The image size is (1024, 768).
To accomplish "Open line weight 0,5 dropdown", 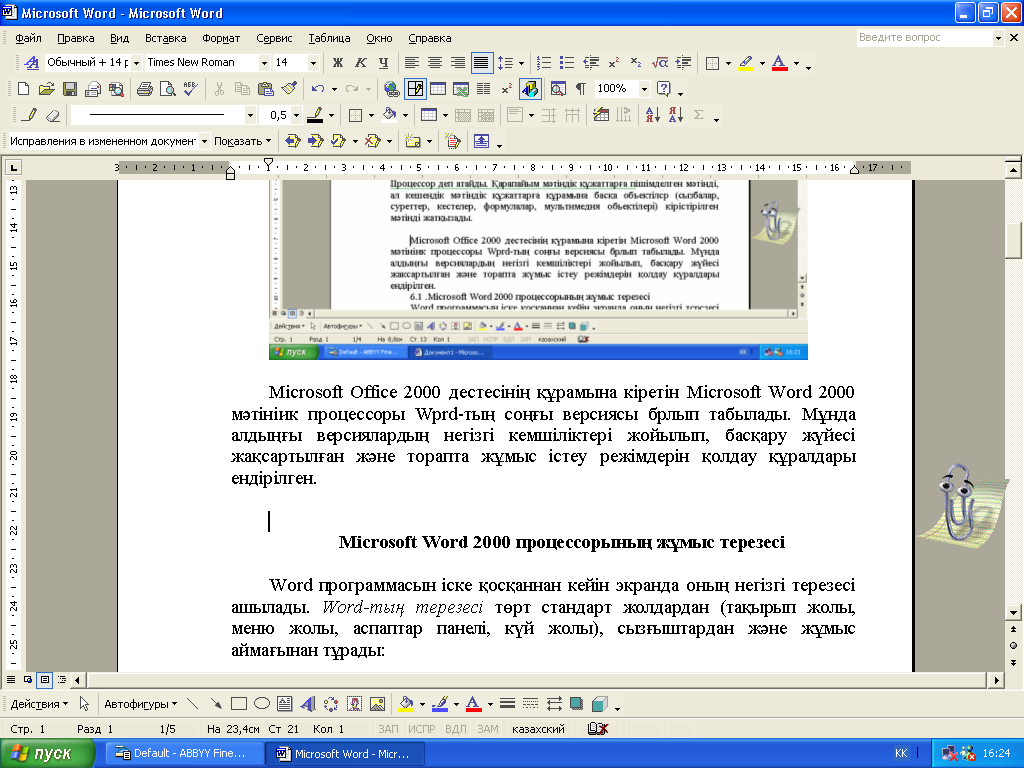I will pos(296,116).
